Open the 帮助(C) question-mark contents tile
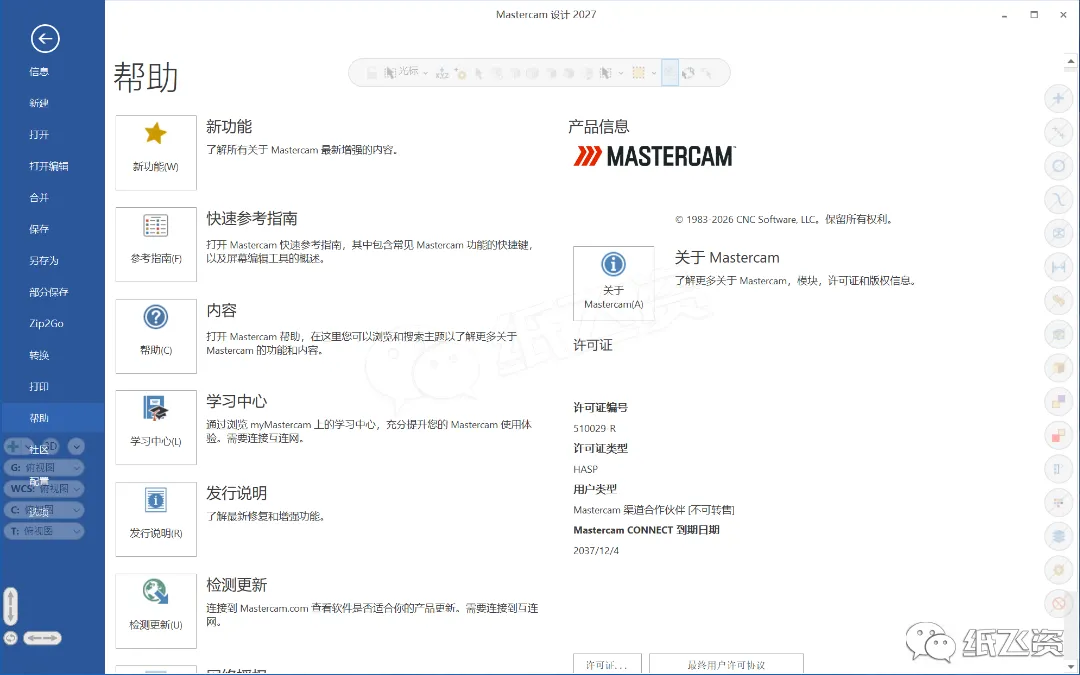 click(156, 336)
